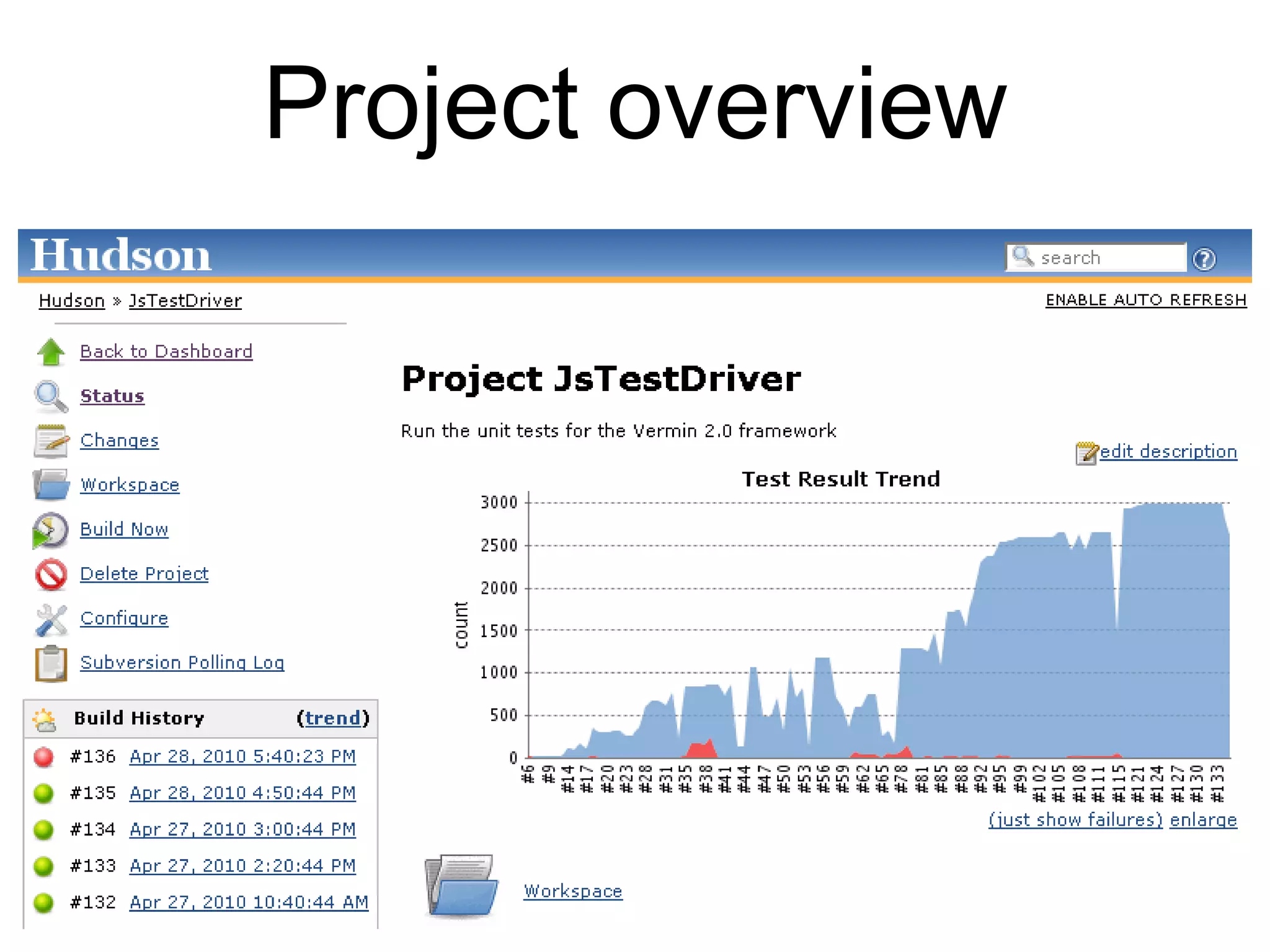The height and width of the screenshot is (952, 1270).
Task: Enable auto refresh link
Action: pyautogui.click(x=1145, y=300)
